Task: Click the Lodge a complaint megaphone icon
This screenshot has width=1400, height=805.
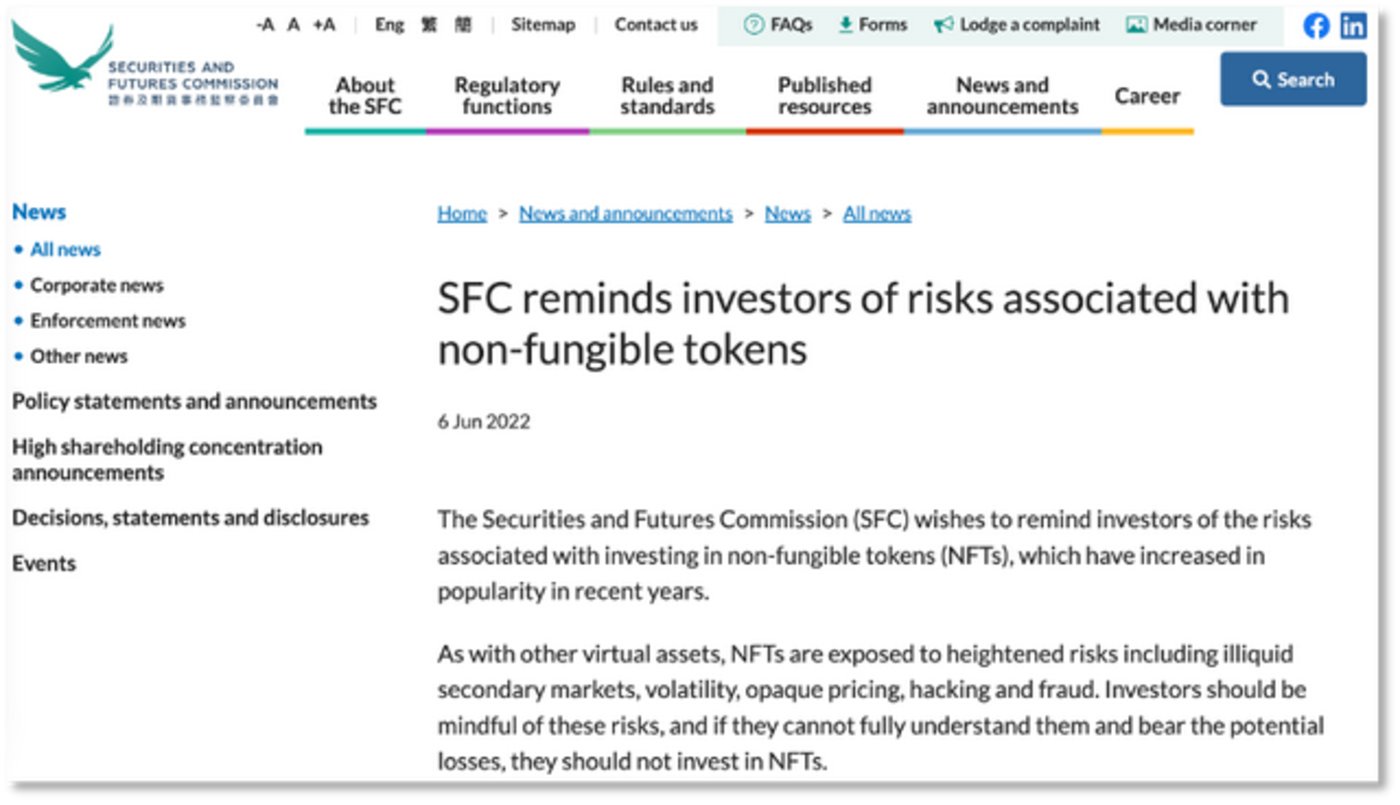Action: point(943,25)
